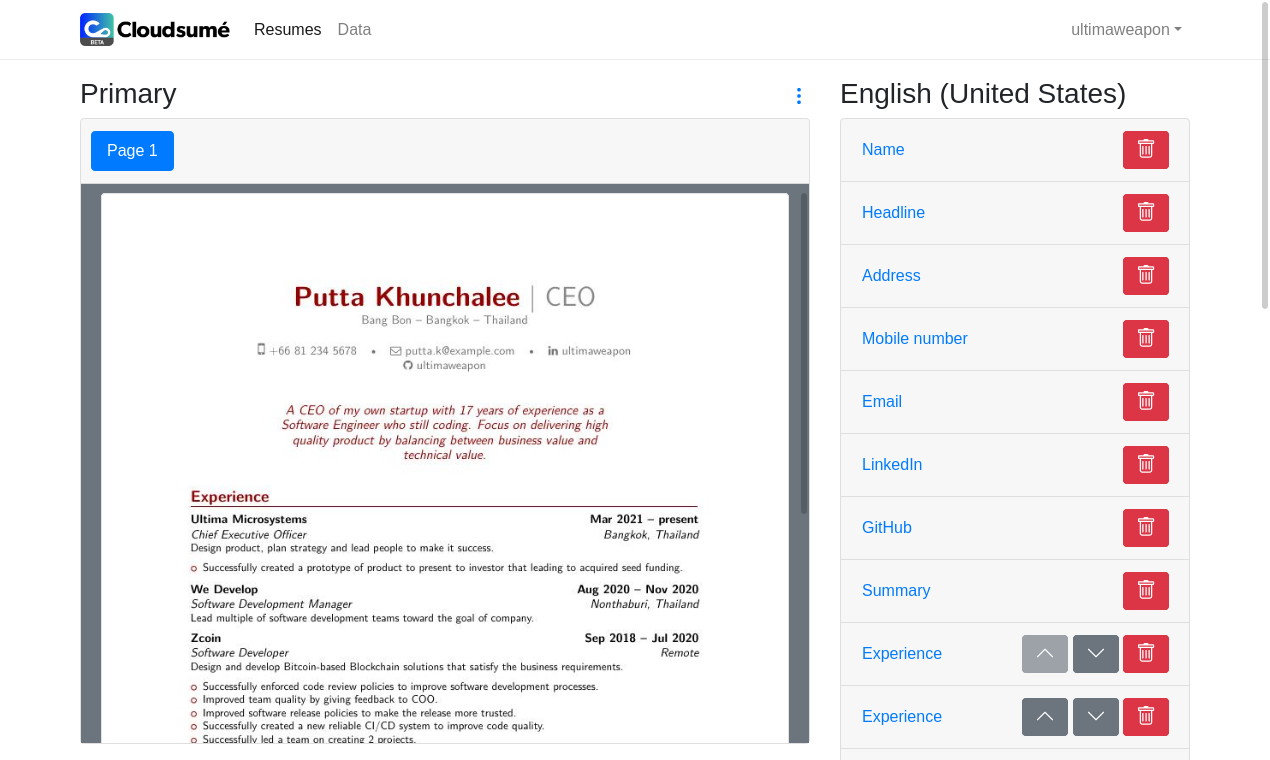Viewport: 1270px width, 760px height.
Task: Click the 'Primary' resume title
Action: (128, 94)
